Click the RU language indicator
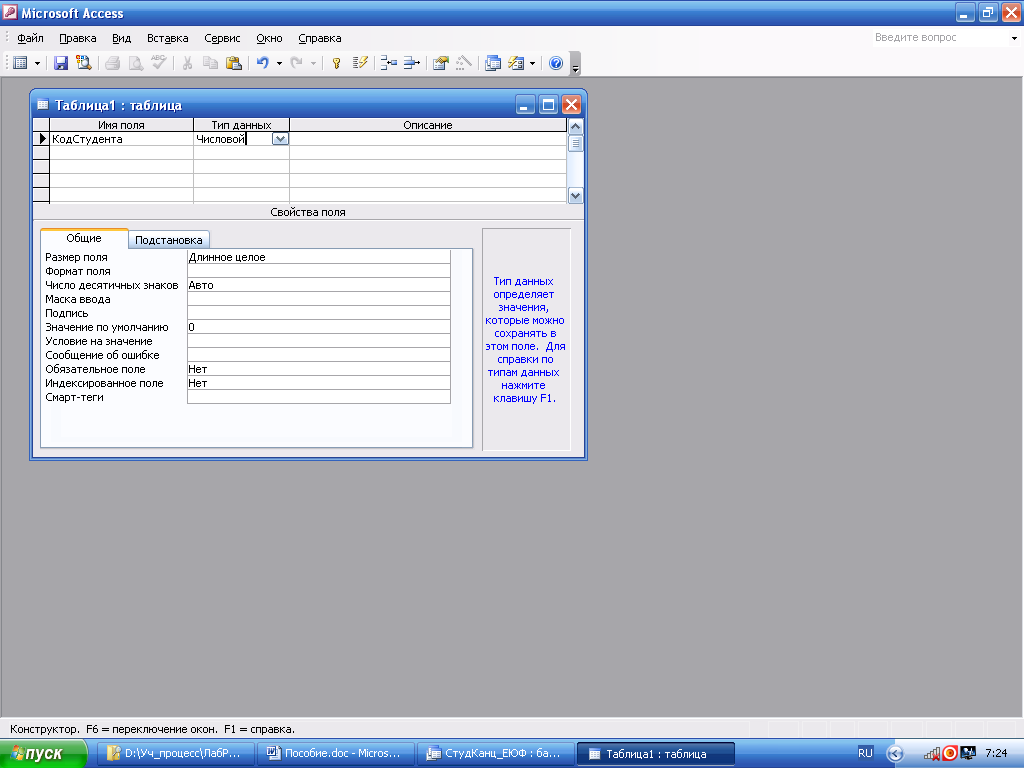This screenshot has height=768, width=1024. click(x=865, y=753)
